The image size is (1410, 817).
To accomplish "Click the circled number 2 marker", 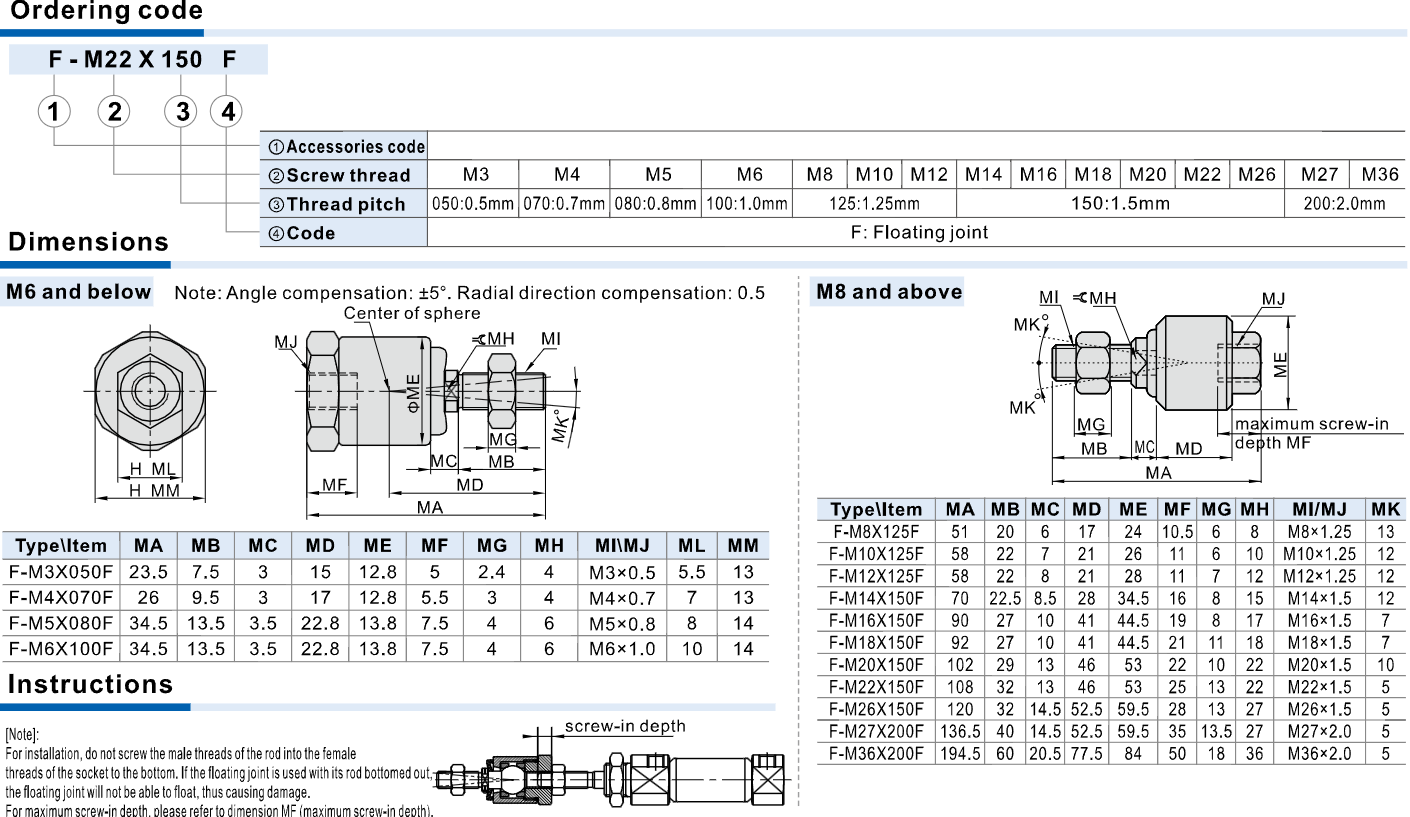I will (115, 111).
